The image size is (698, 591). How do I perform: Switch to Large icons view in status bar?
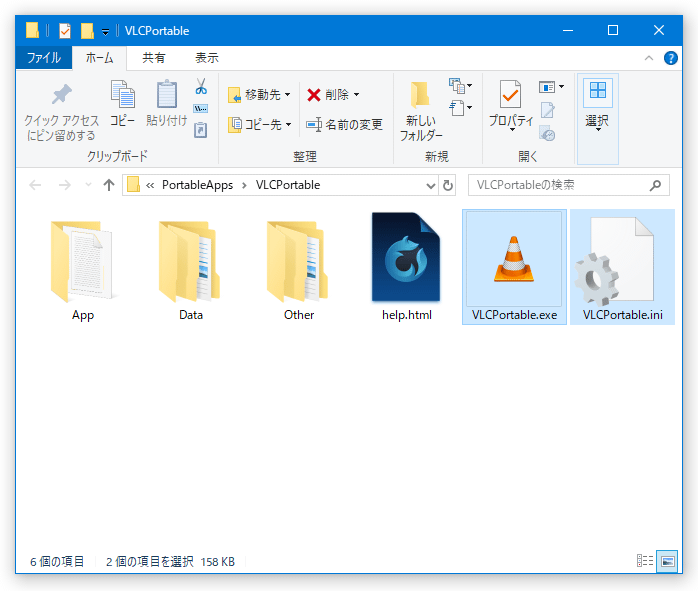pyautogui.click(x=667, y=561)
